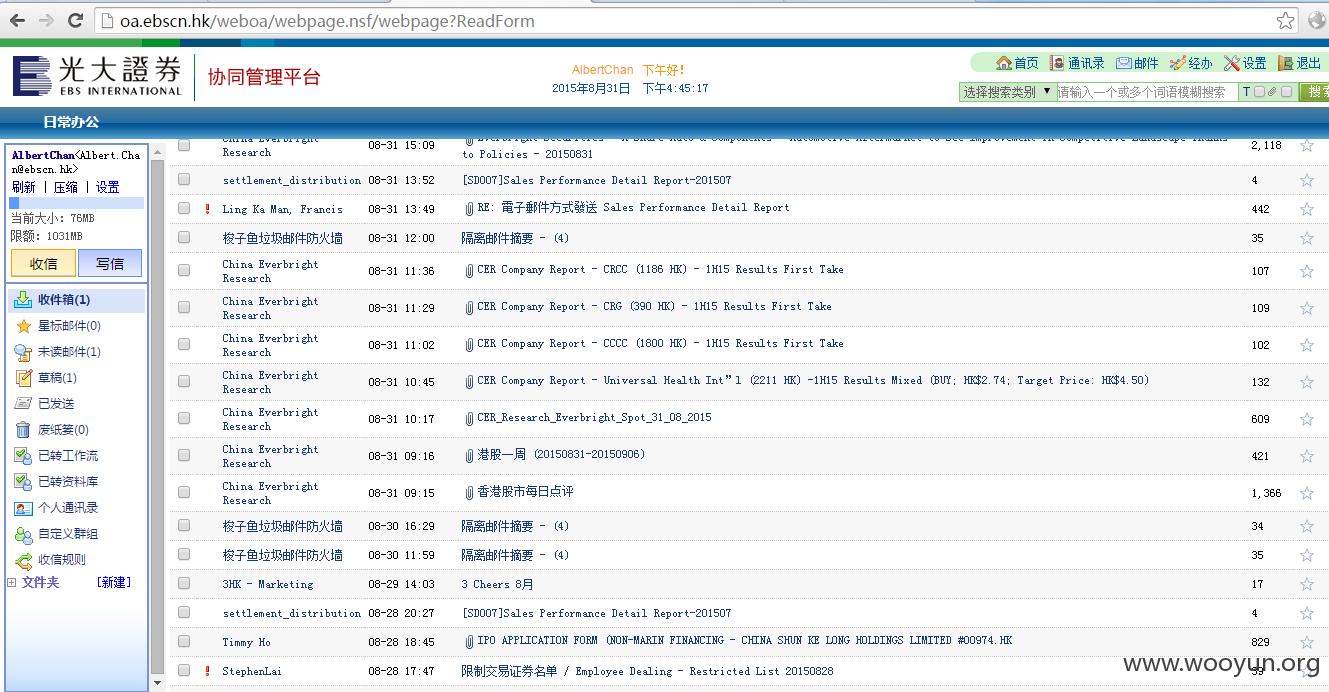Click 刷新 refresh link in mailbox panel
Viewport: 1329px width, 692px height.
pyautogui.click(x=23, y=187)
